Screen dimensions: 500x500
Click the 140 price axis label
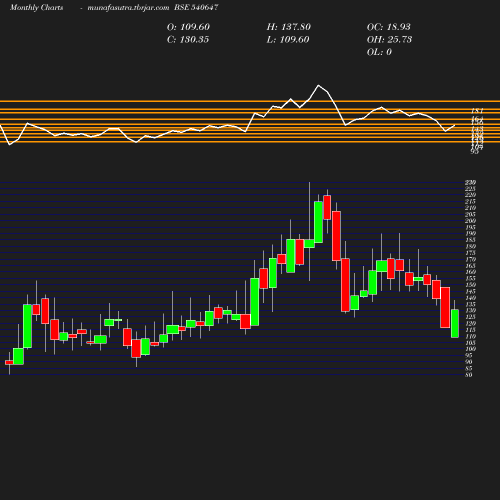(x=470, y=298)
